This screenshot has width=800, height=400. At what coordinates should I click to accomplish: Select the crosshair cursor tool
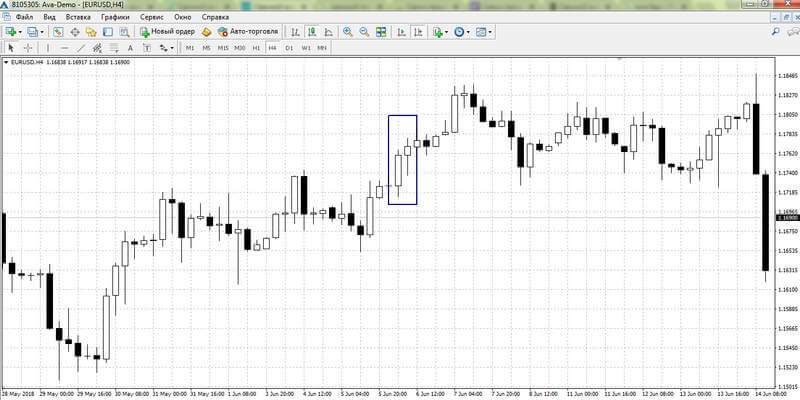point(28,48)
